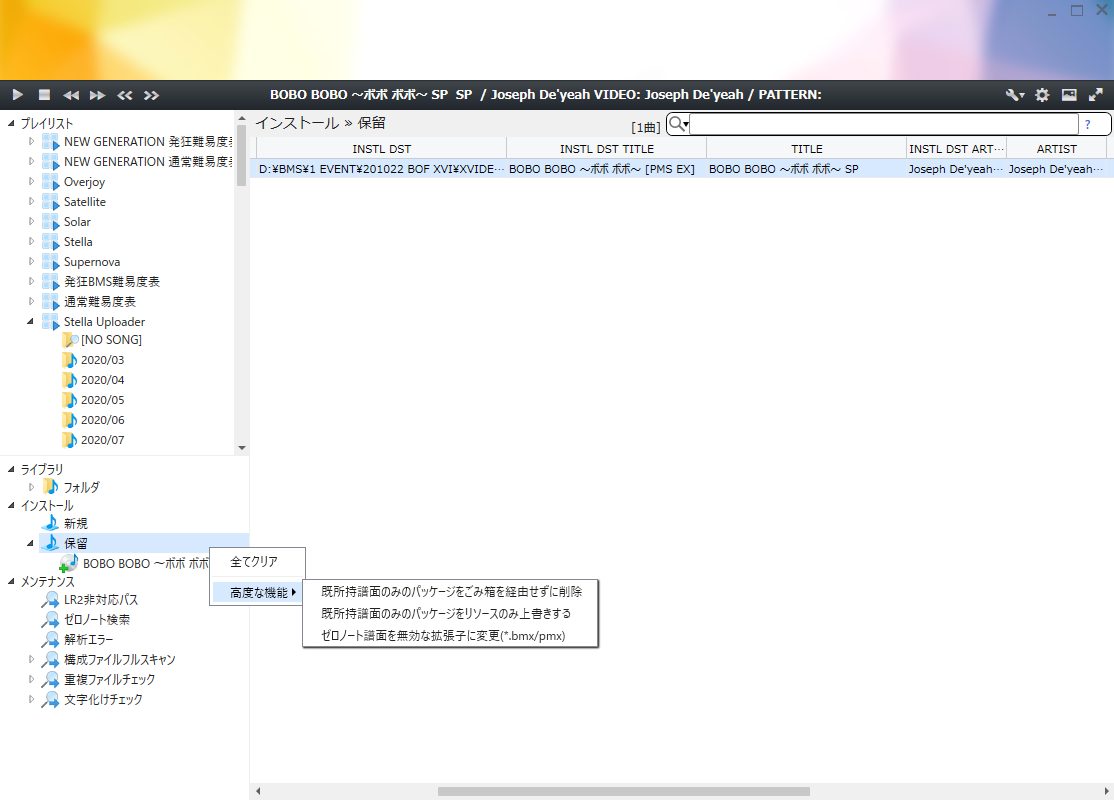This screenshot has width=1114, height=800.
Task: Click the horizontal scrollbar right arrow
Action: pos(1106,791)
